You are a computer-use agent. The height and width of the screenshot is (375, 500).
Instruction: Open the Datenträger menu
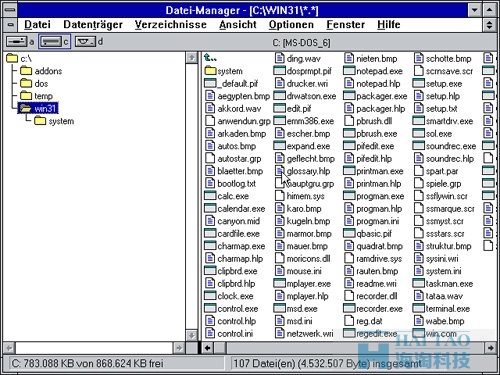[93, 25]
